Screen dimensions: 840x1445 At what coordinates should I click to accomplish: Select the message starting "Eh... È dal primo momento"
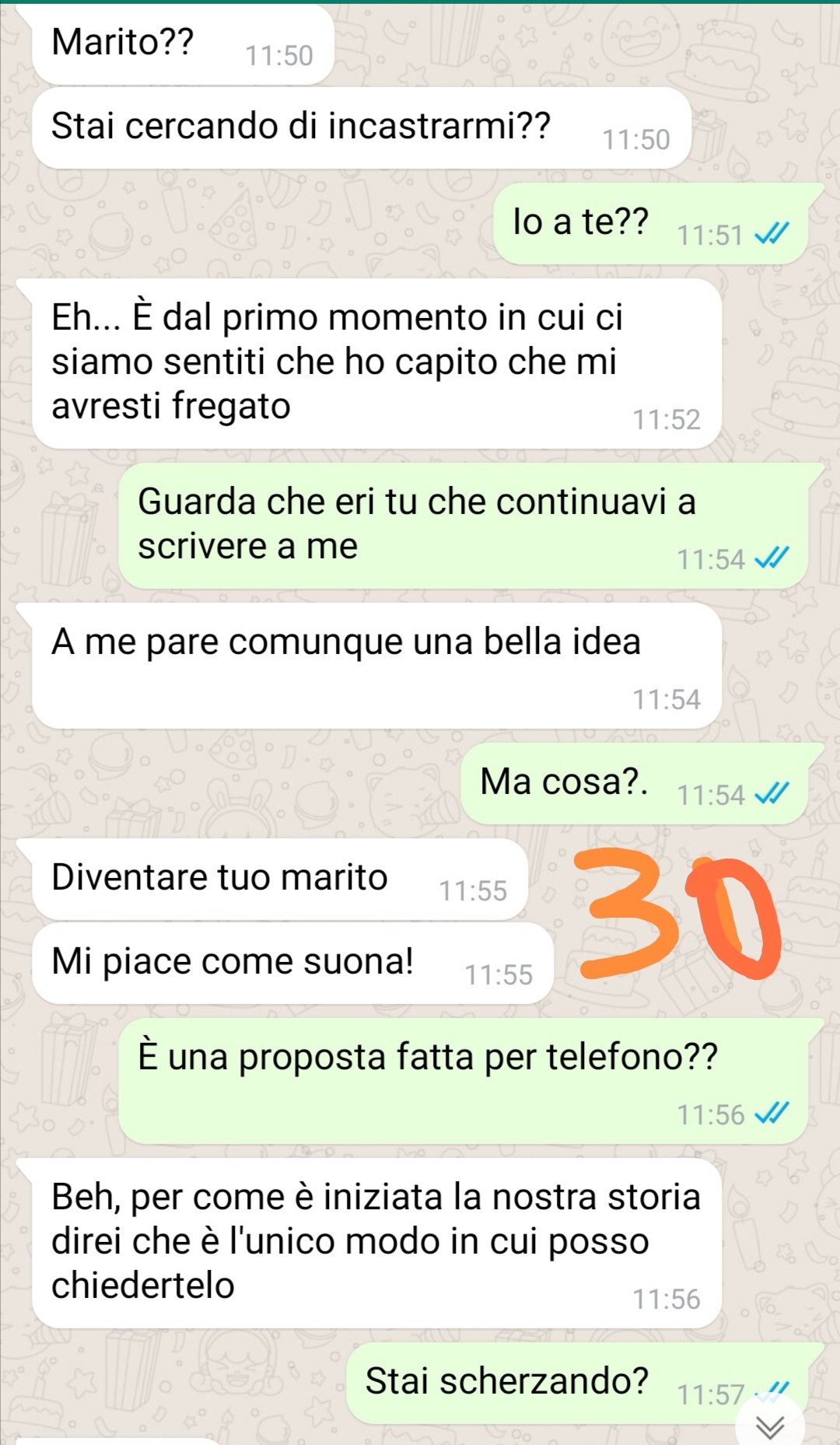[x=377, y=364]
